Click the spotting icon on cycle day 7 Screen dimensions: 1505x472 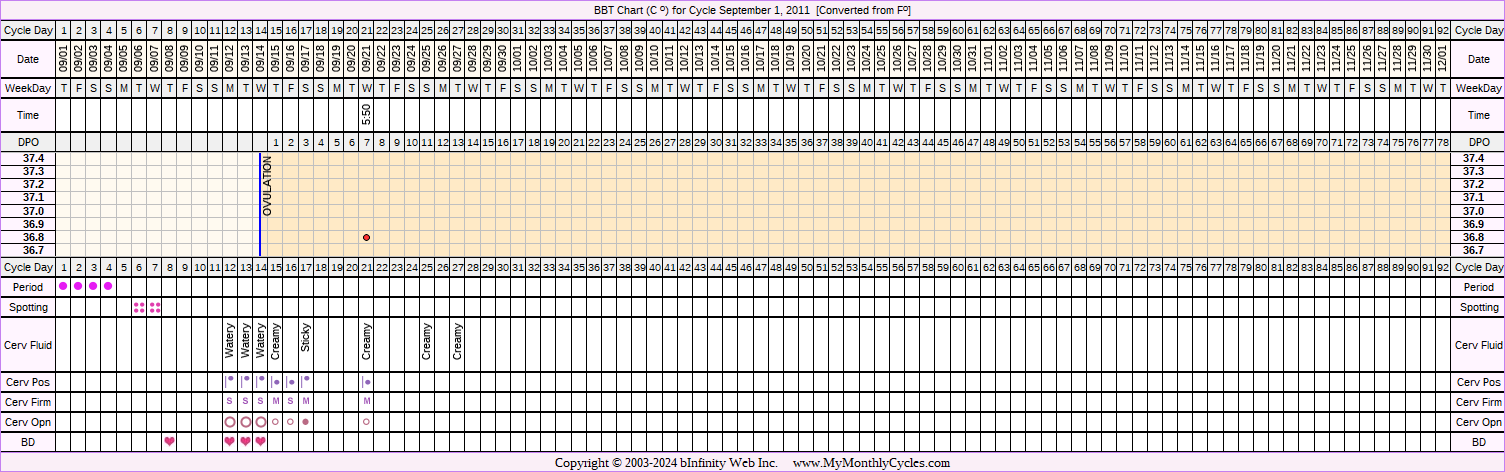pos(154,307)
